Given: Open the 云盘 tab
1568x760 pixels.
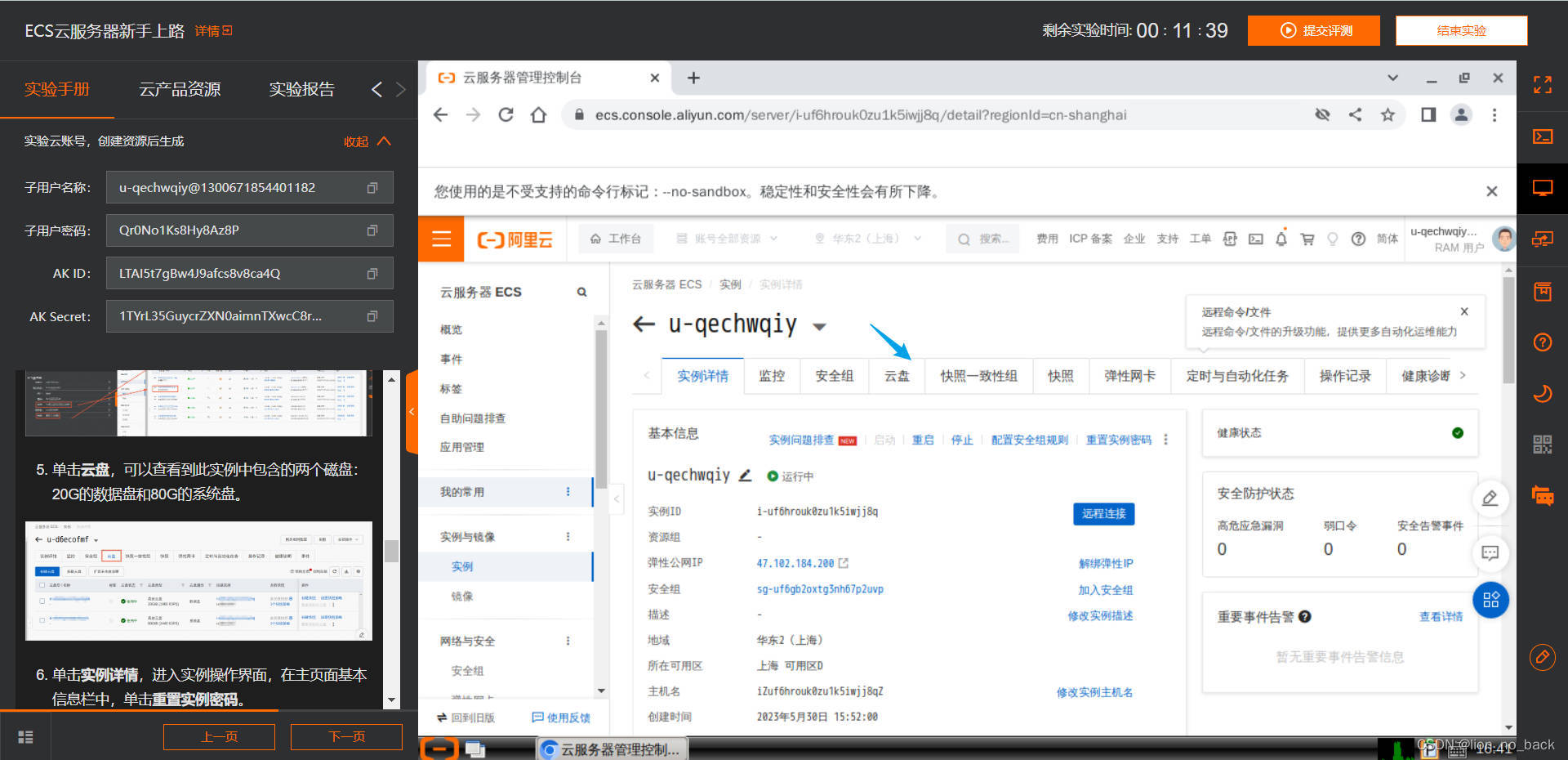Looking at the screenshot, I should pos(897,376).
